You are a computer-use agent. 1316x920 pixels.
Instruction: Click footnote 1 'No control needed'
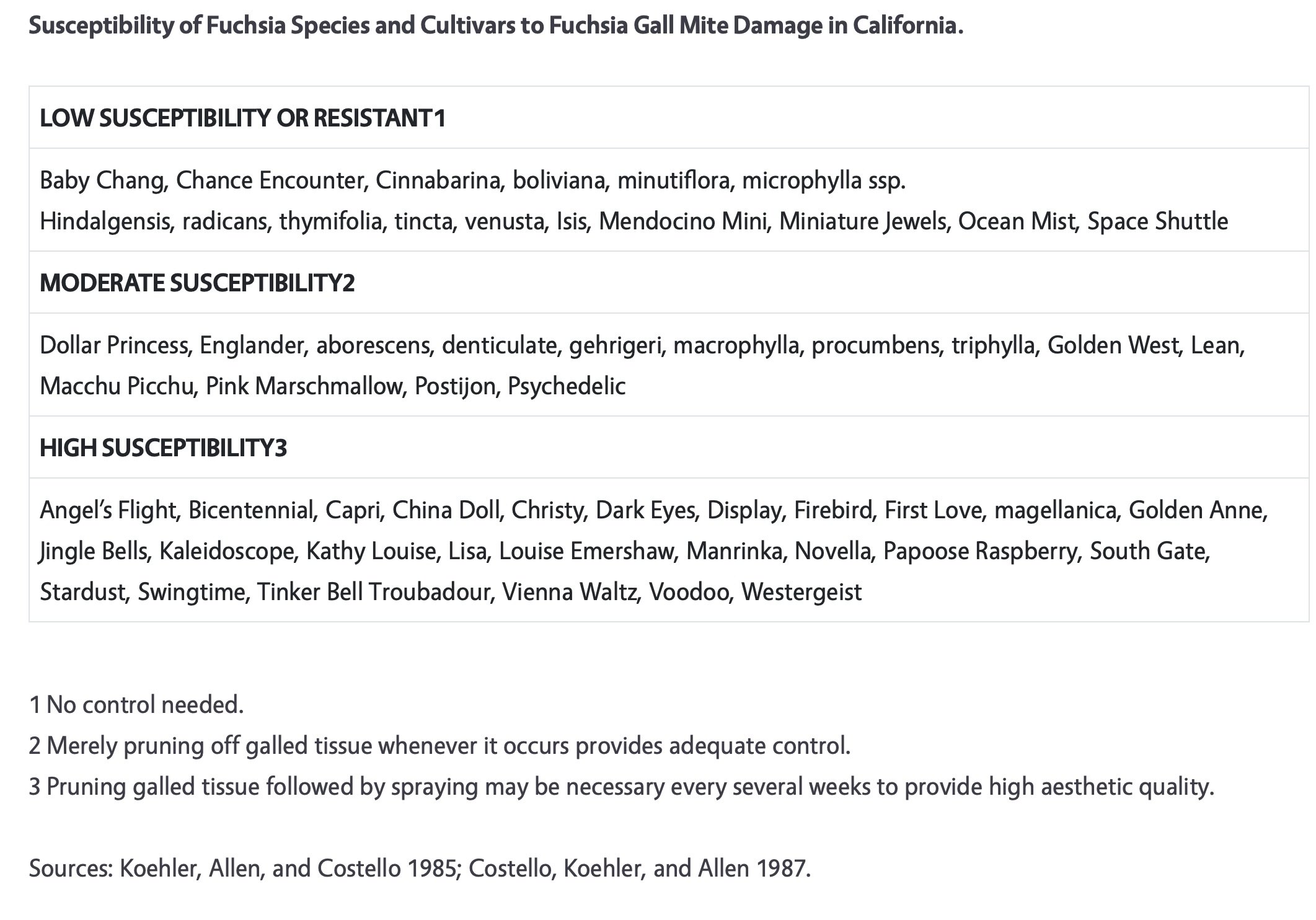(x=136, y=705)
